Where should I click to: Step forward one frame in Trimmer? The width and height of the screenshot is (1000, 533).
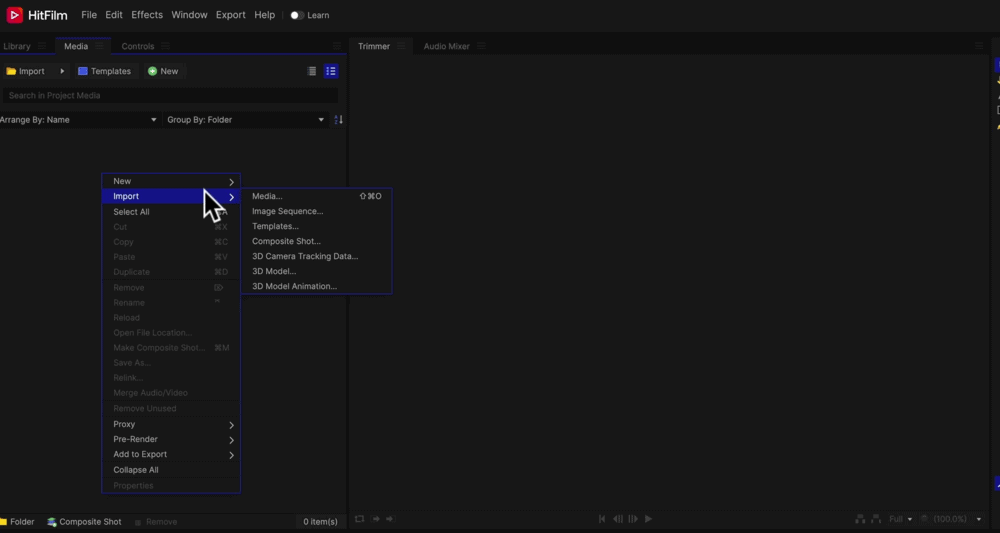click(x=633, y=519)
